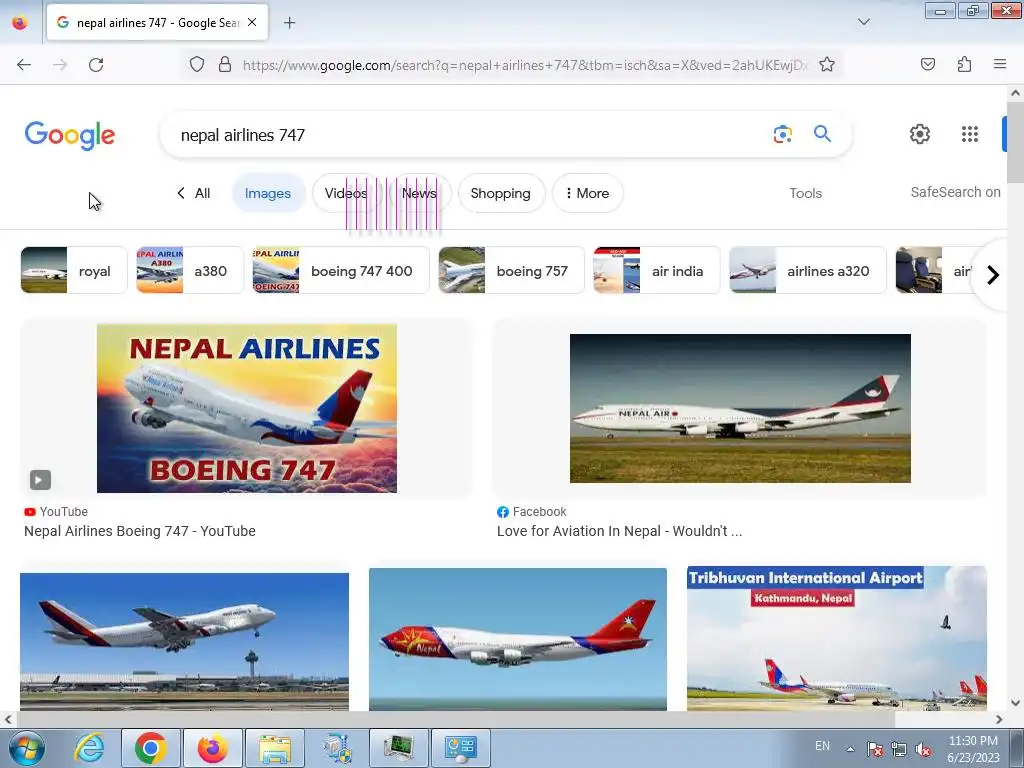Open Google quick settings gear
The image size is (1024, 768).
pos(920,134)
